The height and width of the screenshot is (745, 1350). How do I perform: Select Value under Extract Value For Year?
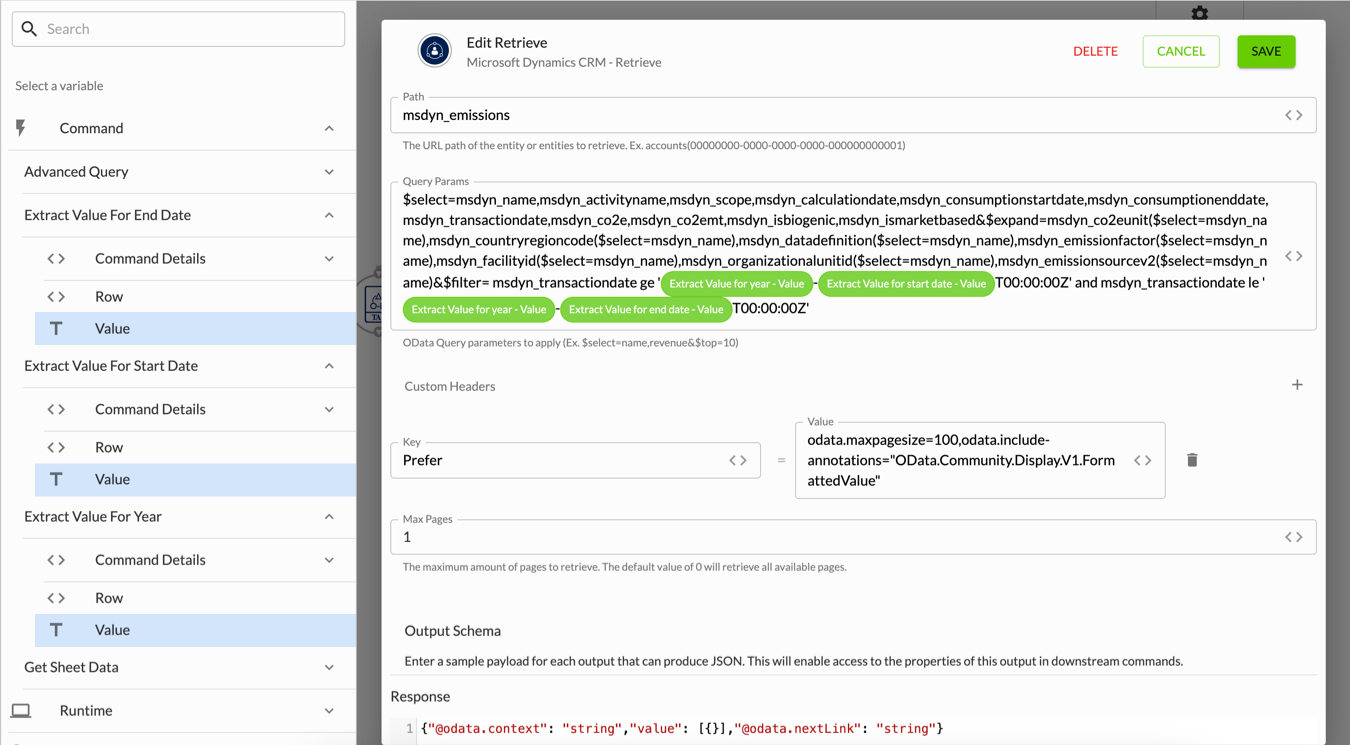point(195,630)
